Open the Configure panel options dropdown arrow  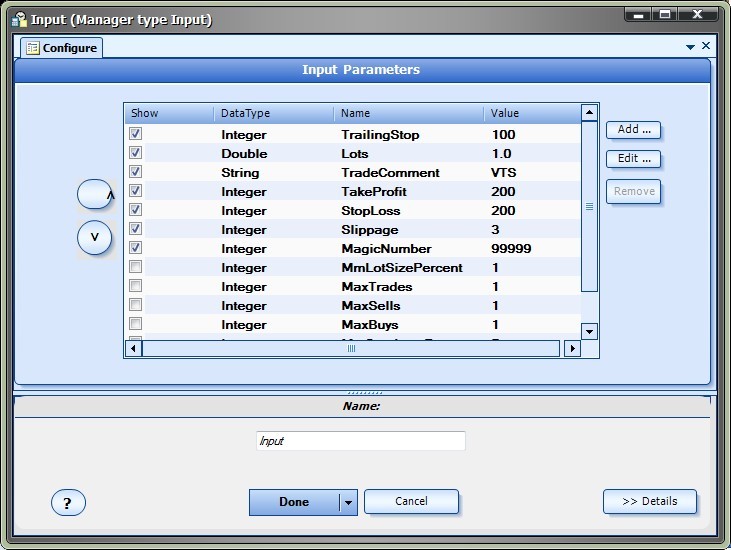click(x=690, y=47)
